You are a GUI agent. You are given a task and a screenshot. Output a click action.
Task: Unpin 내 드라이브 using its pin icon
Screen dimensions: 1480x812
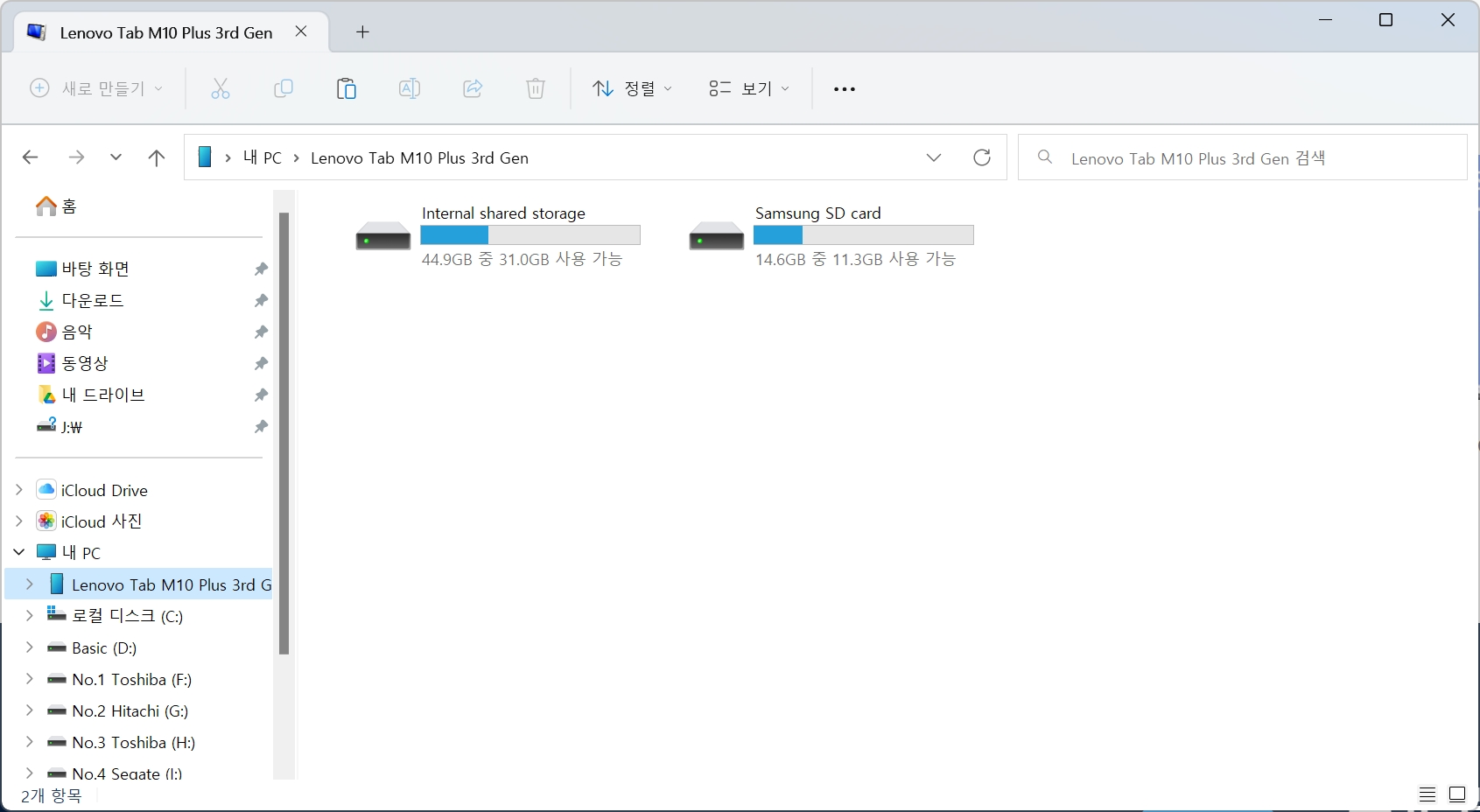tap(261, 395)
